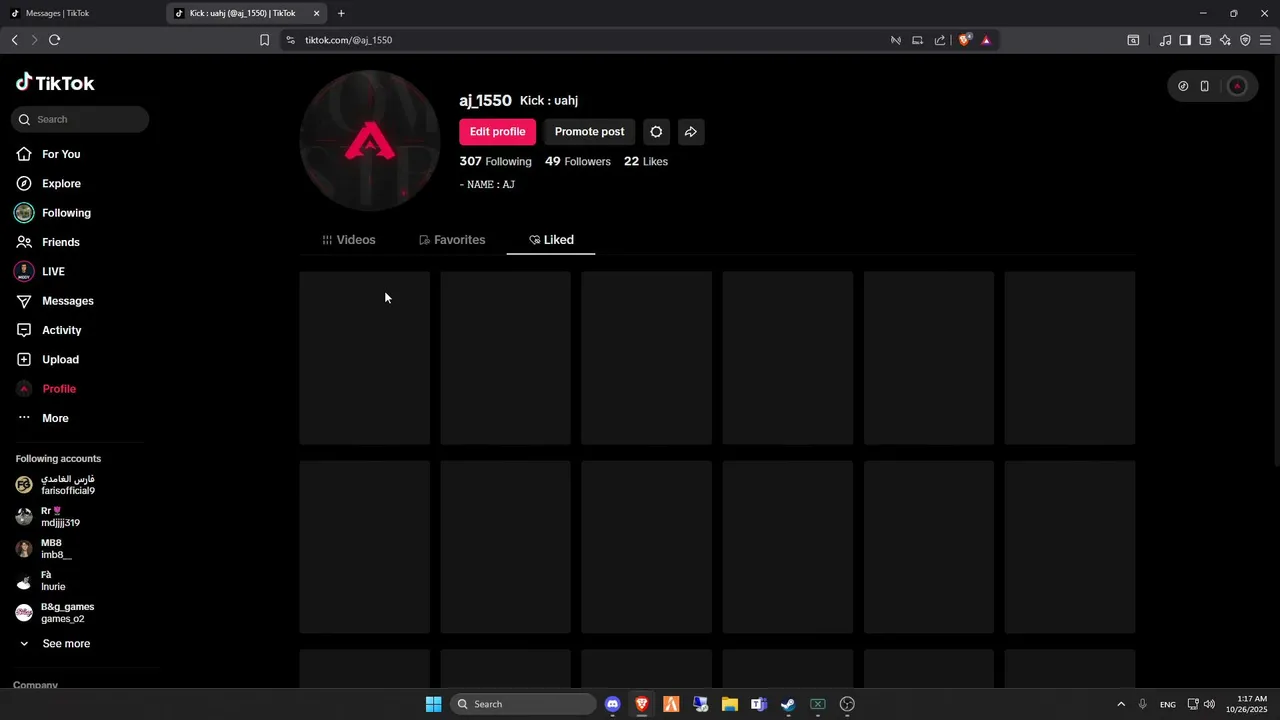Click the Windows Start button

click(x=433, y=704)
